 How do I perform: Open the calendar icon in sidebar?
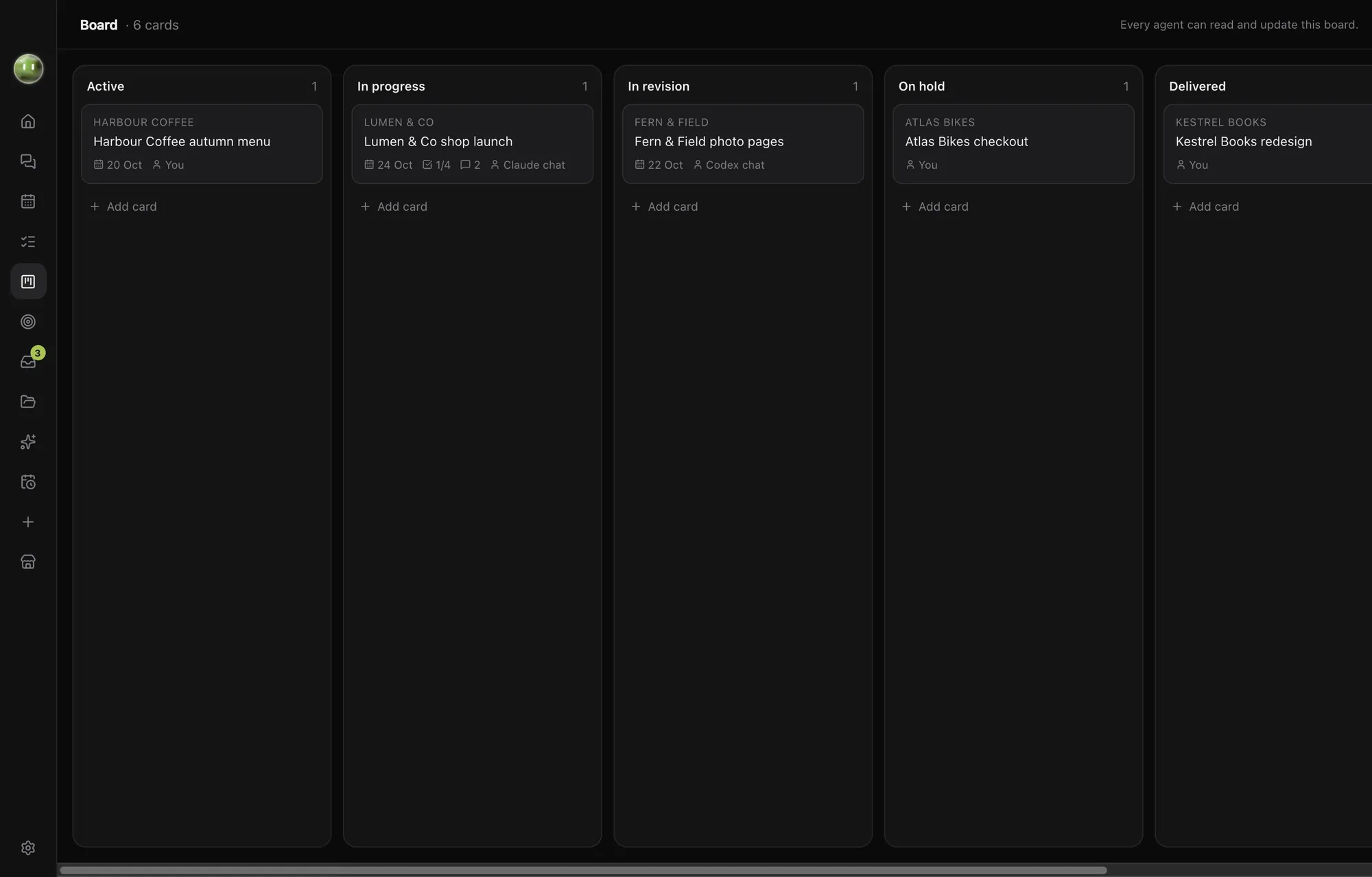[28, 201]
